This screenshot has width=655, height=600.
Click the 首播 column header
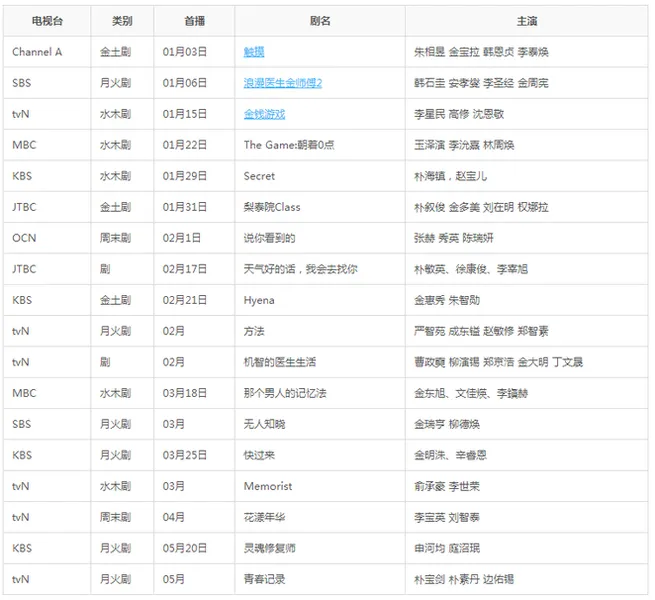pyautogui.click(x=194, y=21)
